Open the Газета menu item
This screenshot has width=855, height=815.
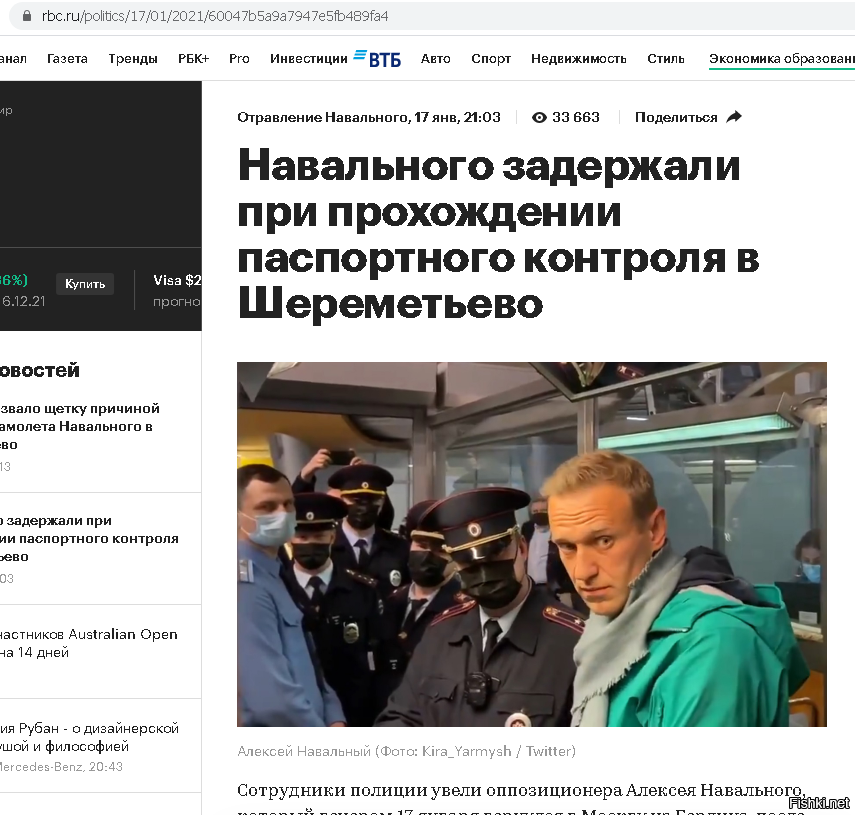click(x=67, y=58)
